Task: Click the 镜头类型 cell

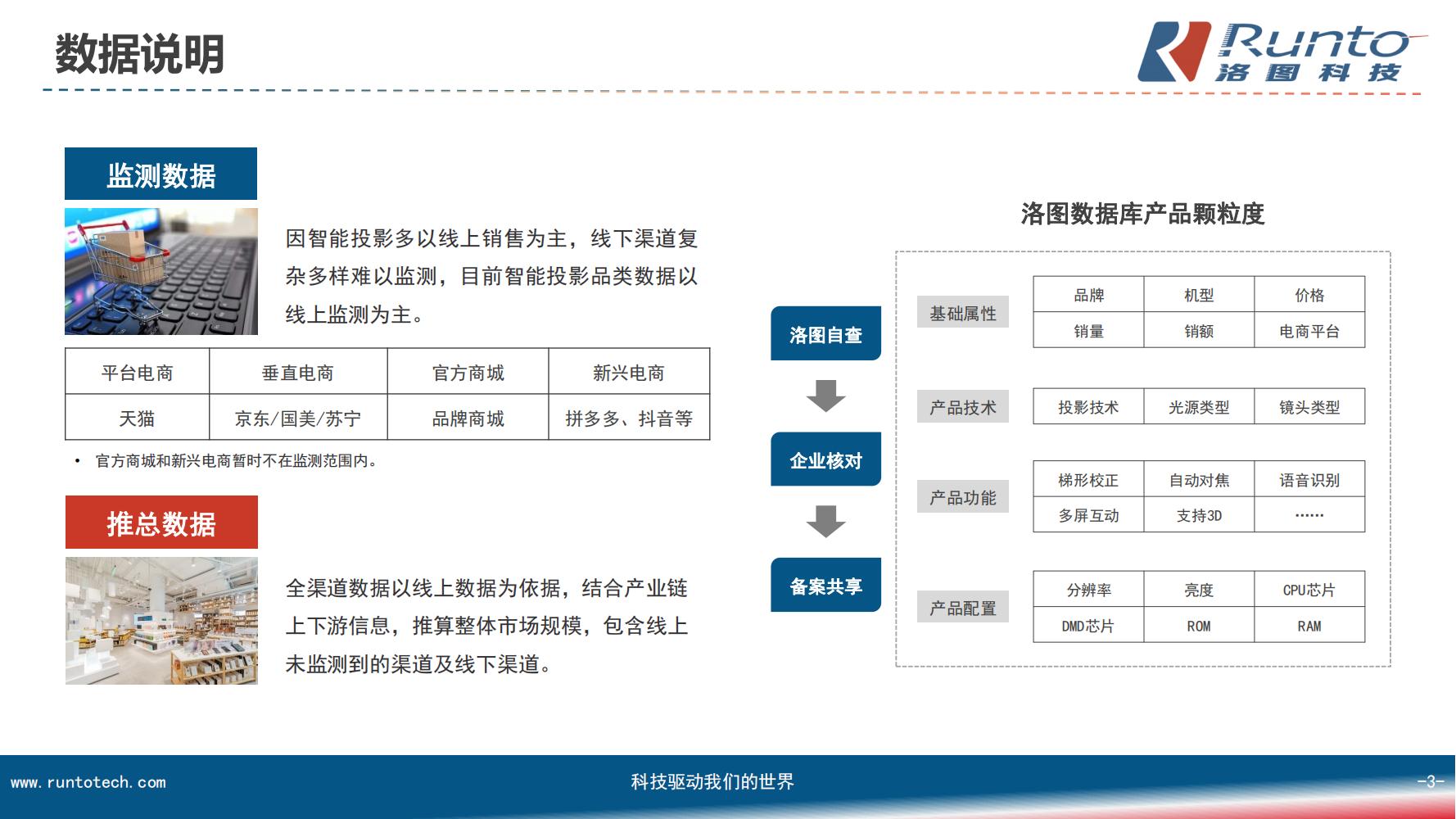Action: pos(1309,406)
